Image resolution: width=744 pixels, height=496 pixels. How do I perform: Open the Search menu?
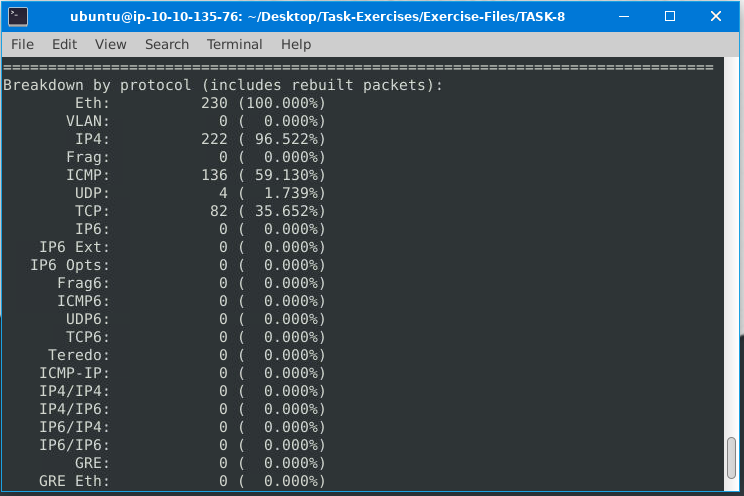(166, 44)
